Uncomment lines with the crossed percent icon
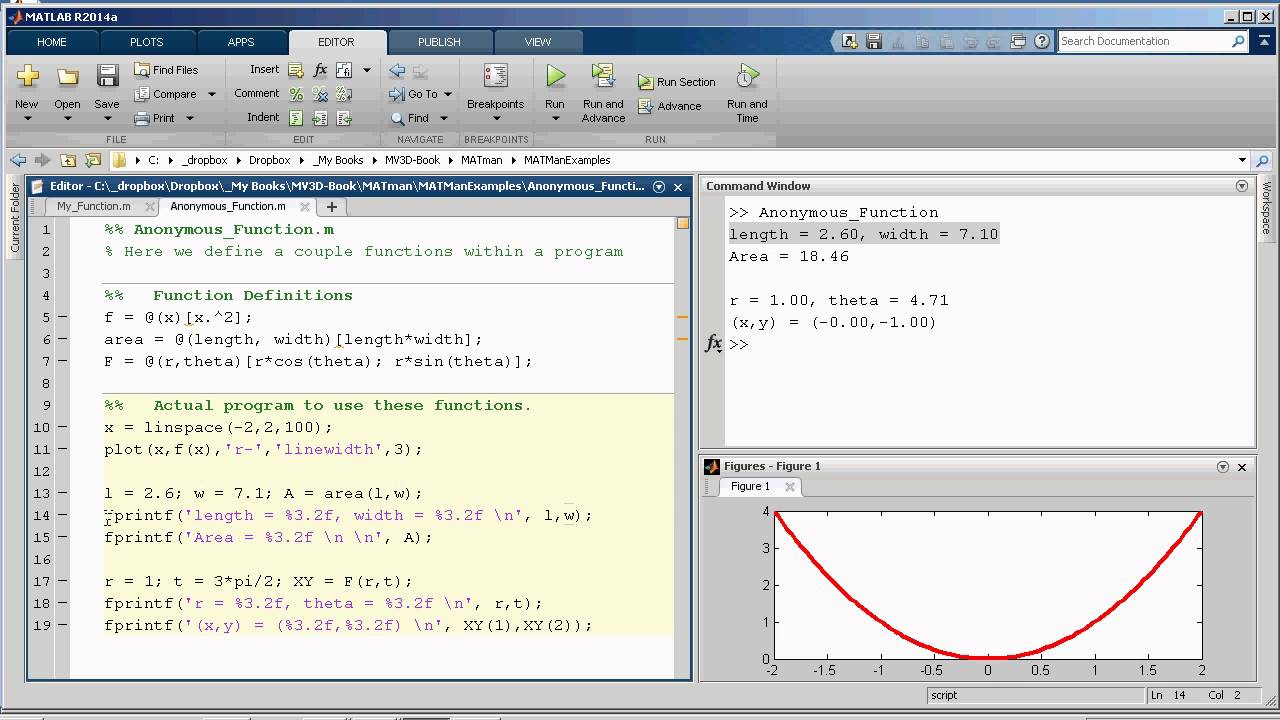This screenshot has height=720, width=1280. pos(320,94)
